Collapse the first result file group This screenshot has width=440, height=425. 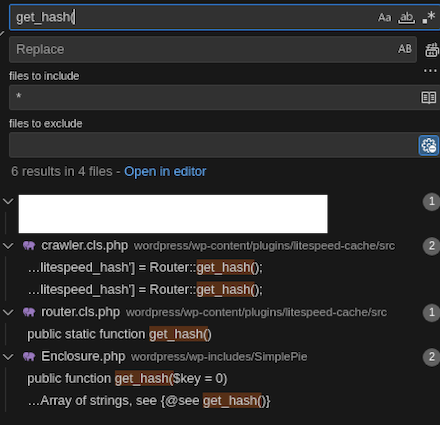tap(8, 201)
